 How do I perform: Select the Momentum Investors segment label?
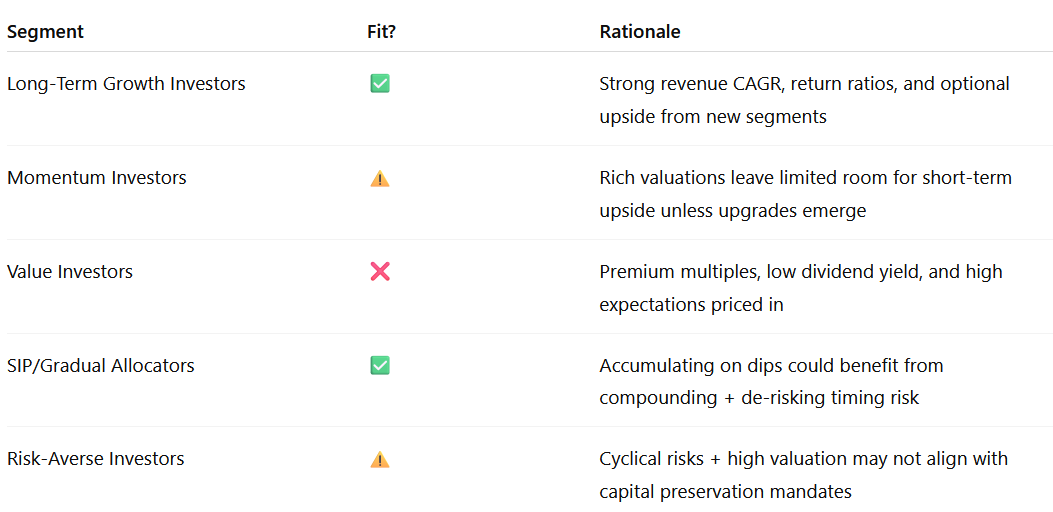(97, 178)
